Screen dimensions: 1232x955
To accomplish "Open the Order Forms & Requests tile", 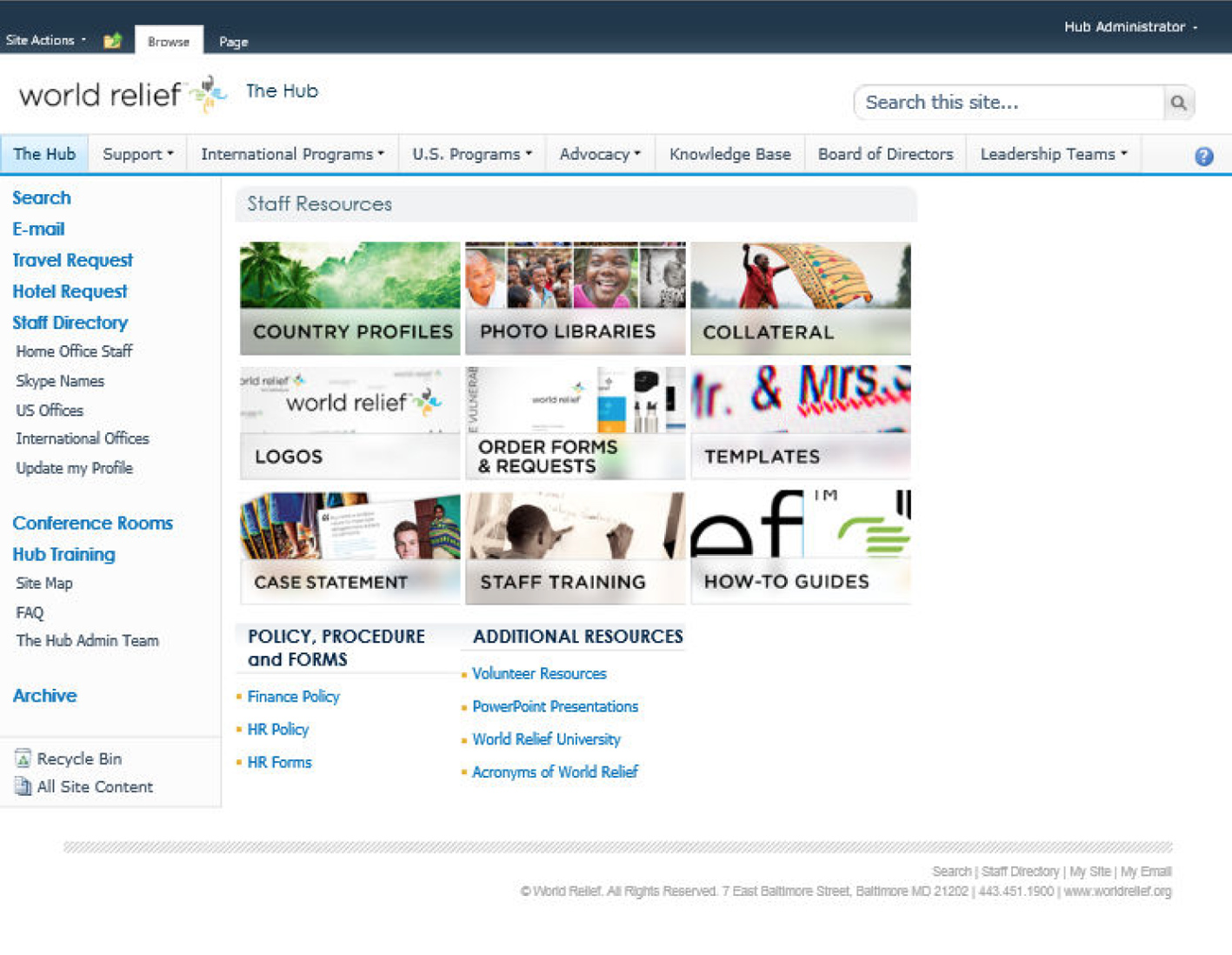I will (x=576, y=423).
